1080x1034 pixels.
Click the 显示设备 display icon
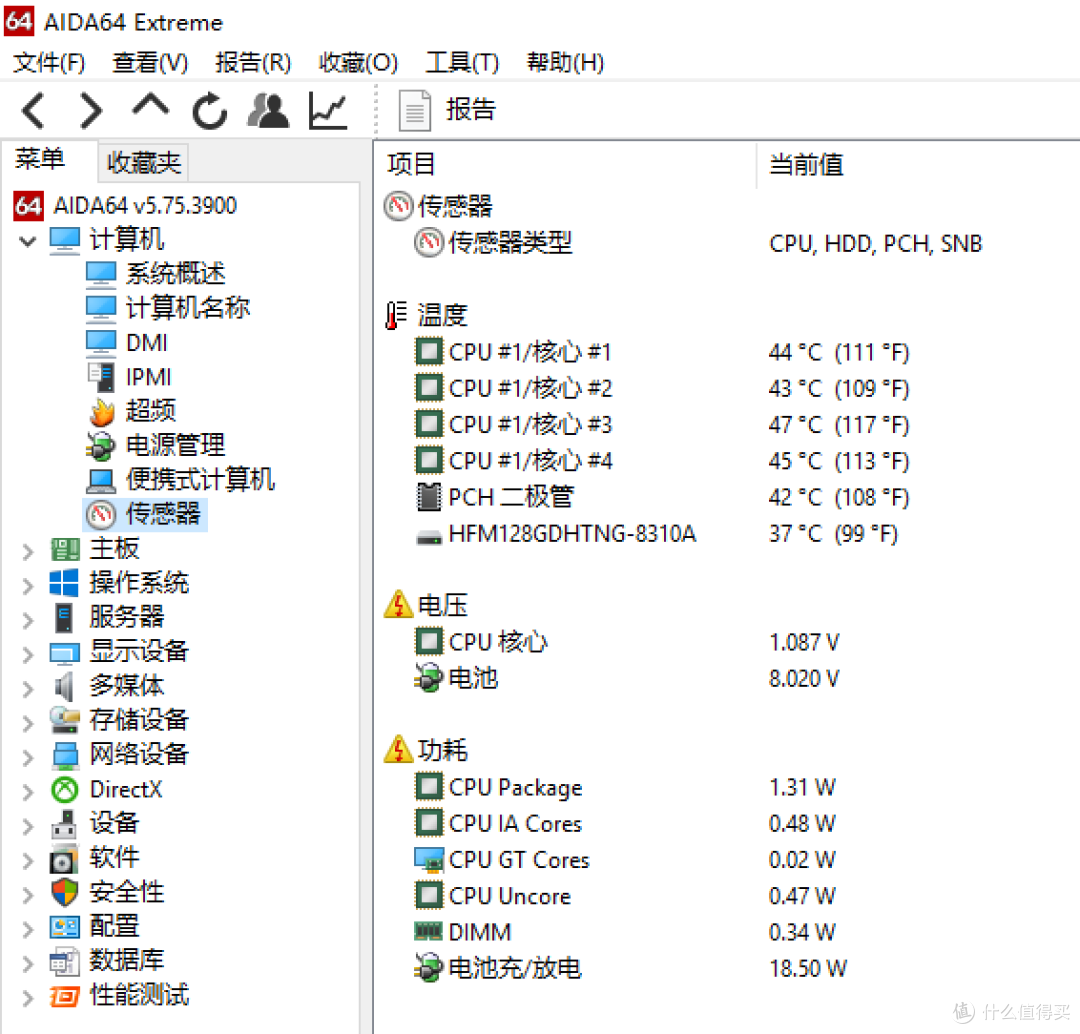[65, 652]
